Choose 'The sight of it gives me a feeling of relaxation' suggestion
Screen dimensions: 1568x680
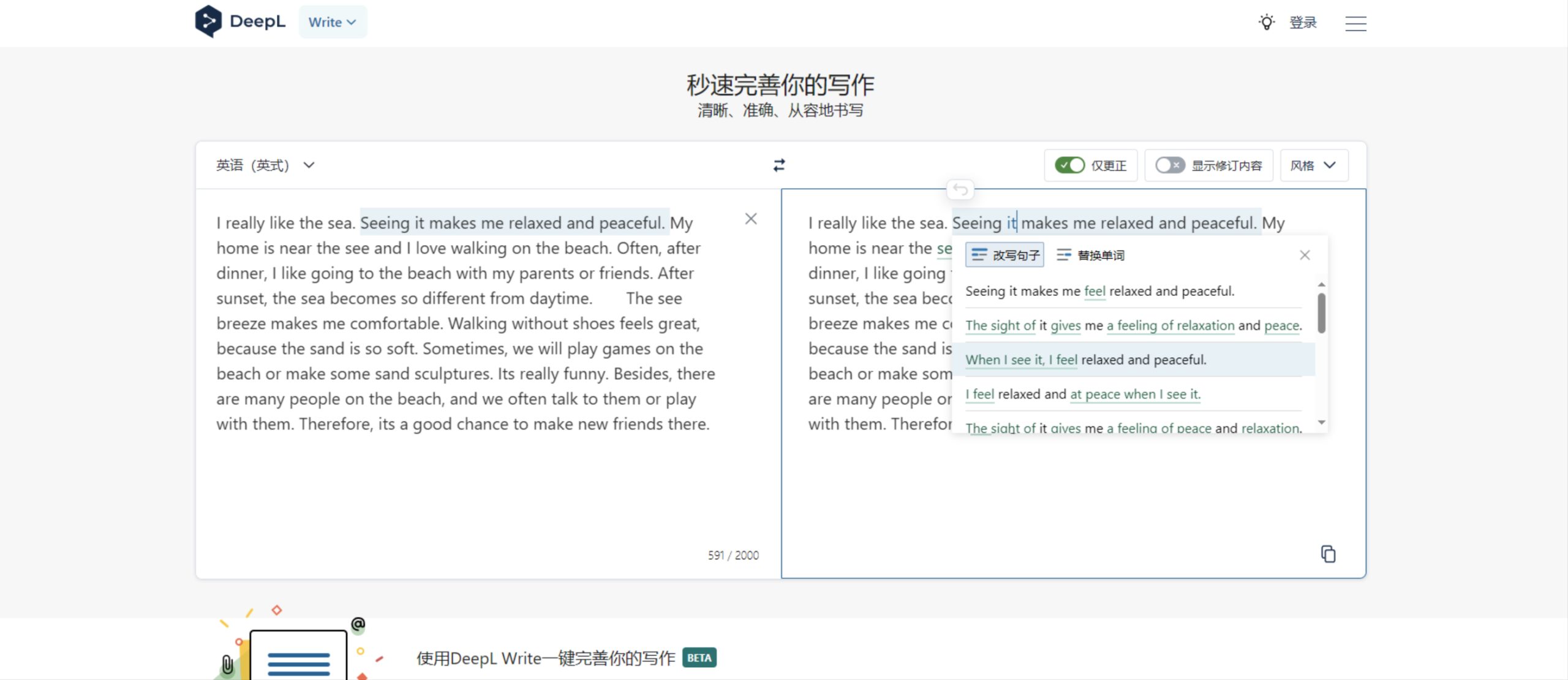[1133, 325]
